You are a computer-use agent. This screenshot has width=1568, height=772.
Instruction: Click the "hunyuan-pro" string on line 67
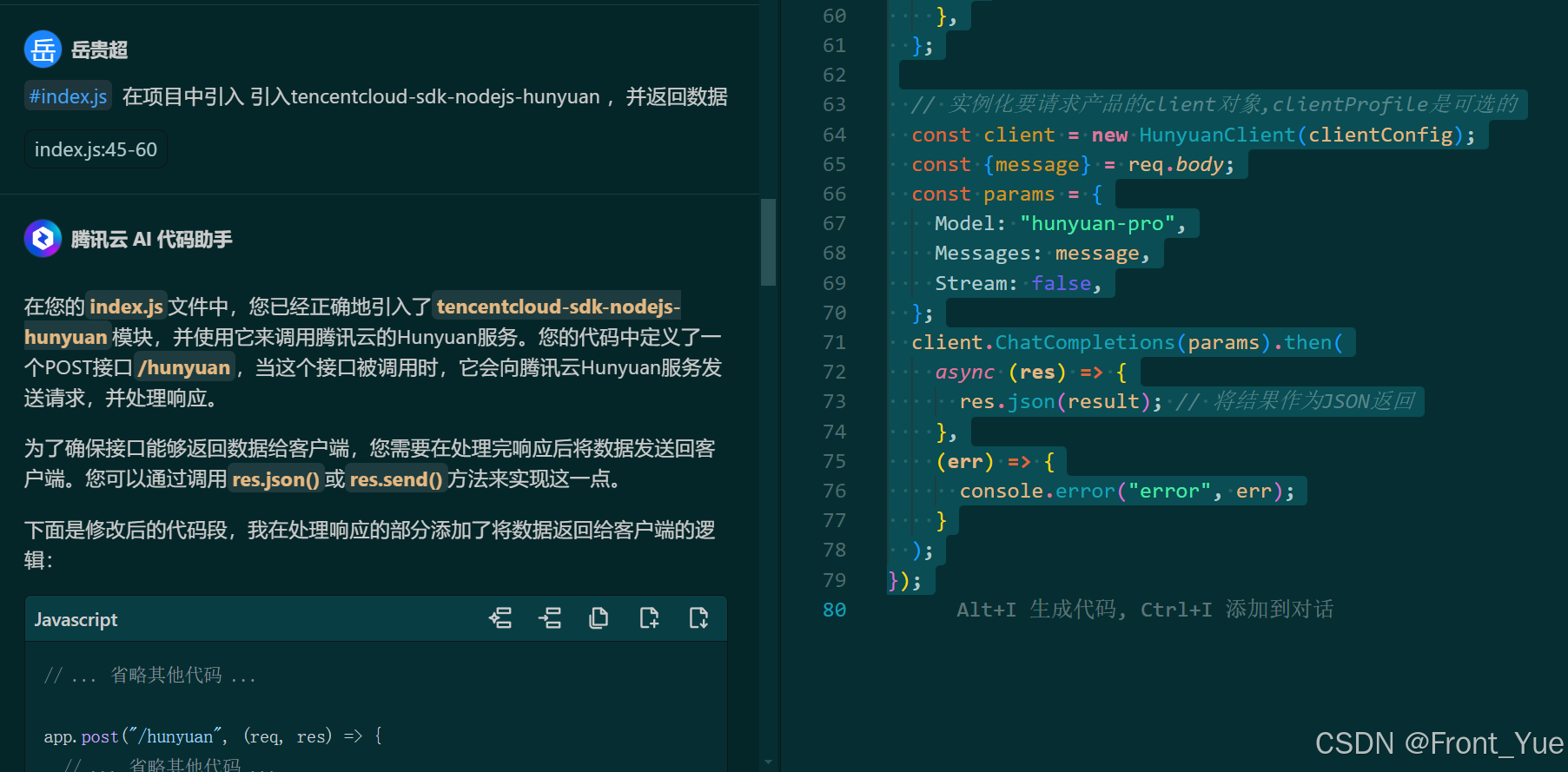(1097, 224)
